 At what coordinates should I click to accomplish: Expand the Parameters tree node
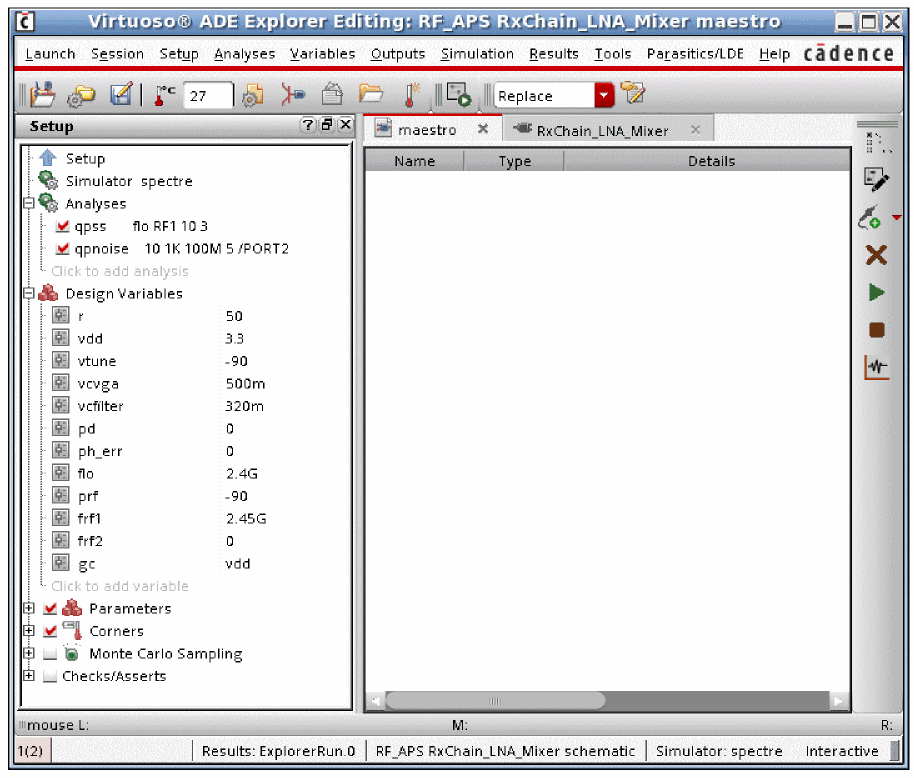pyautogui.click(x=29, y=609)
